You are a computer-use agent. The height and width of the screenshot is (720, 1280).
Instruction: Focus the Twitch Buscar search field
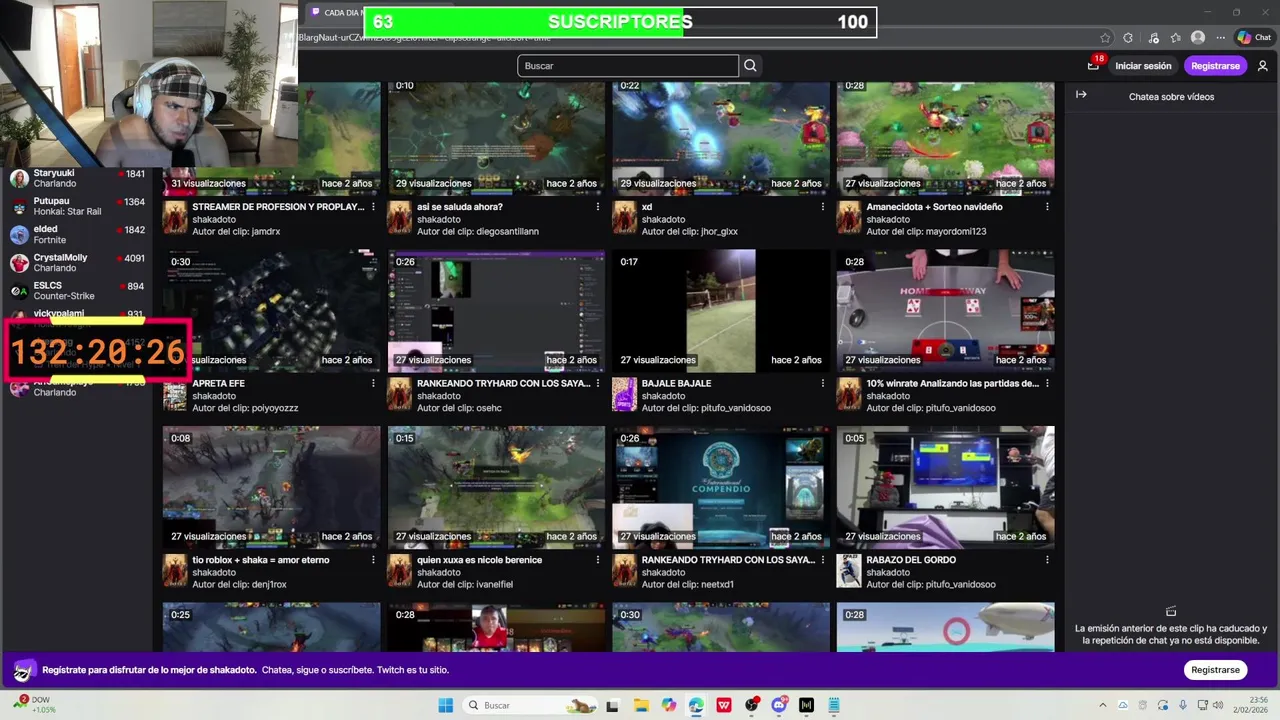pos(628,66)
